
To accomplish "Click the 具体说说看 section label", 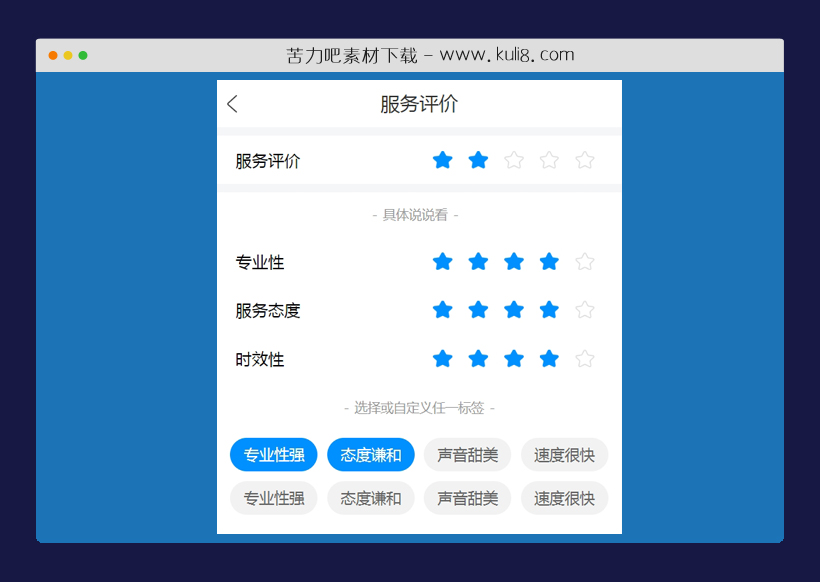I will 418,214.
